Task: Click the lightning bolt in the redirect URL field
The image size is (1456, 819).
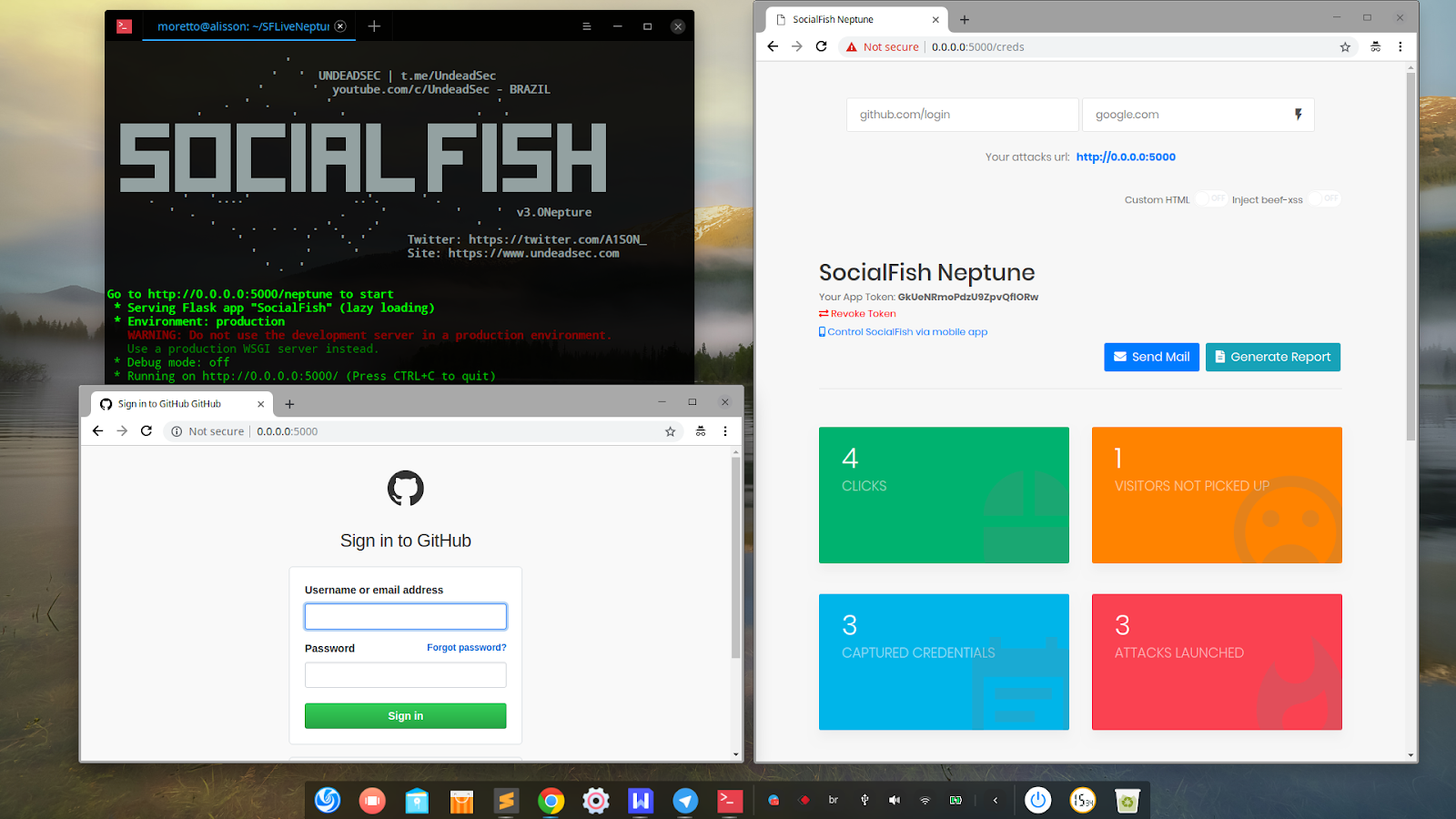Action: (x=1298, y=114)
